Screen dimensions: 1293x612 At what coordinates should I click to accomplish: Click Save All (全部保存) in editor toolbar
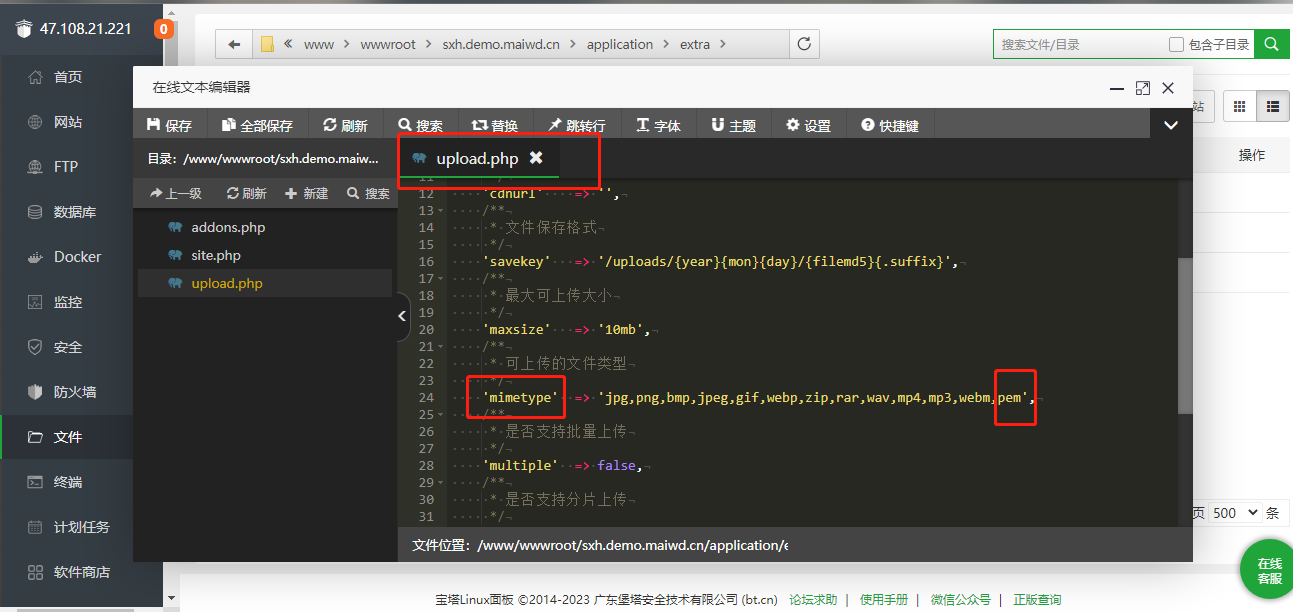[257, 125]
